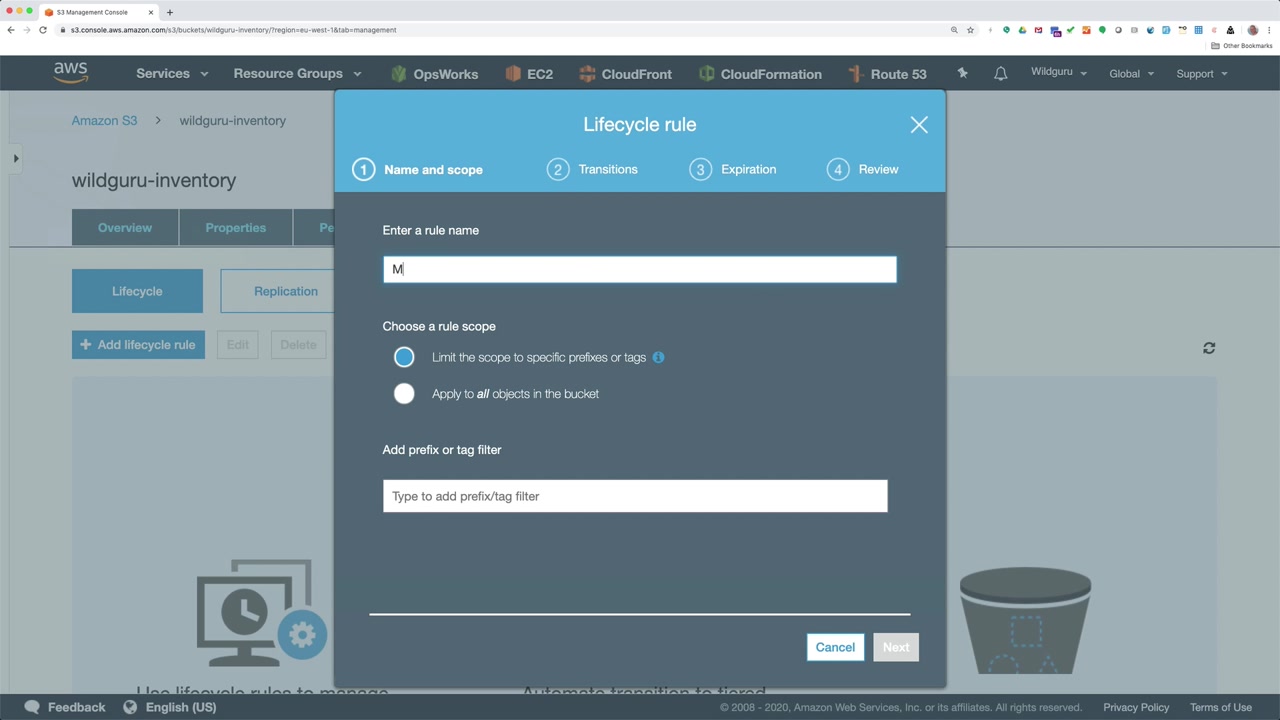Image resolution: width=1280 pixels, height=720 pixels.
Task: Open the Services dropdown menu
Action: [x=172, y=74]
